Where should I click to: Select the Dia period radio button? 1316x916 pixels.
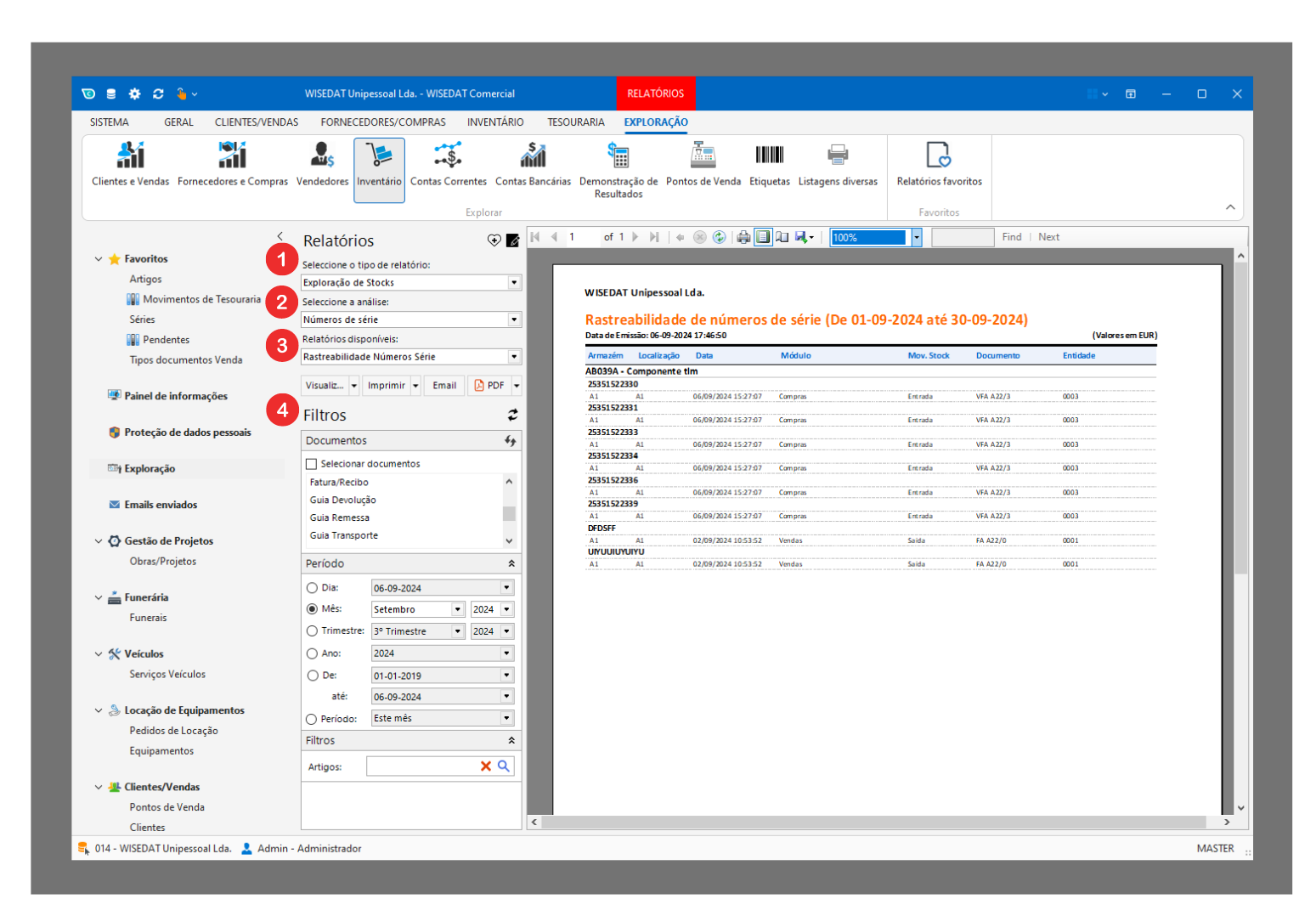pos(312,588)
